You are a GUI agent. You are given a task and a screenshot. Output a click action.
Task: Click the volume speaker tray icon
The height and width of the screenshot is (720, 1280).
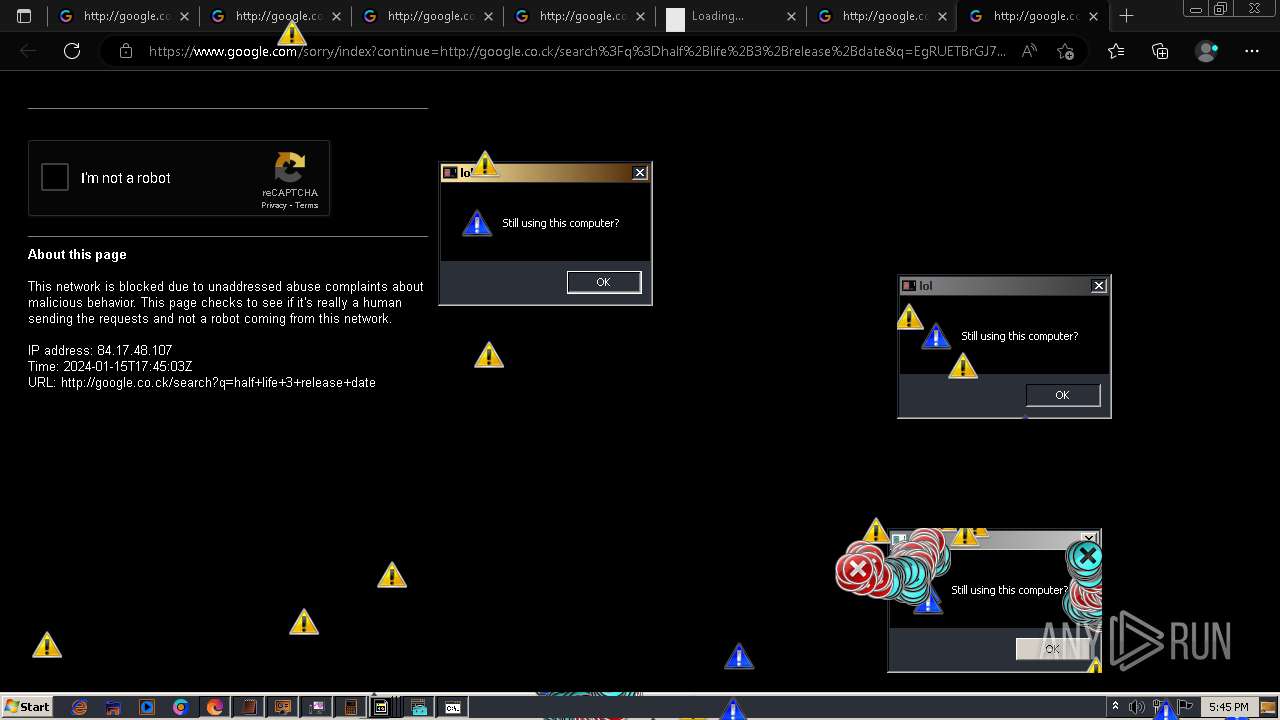tap(1137, 707)
